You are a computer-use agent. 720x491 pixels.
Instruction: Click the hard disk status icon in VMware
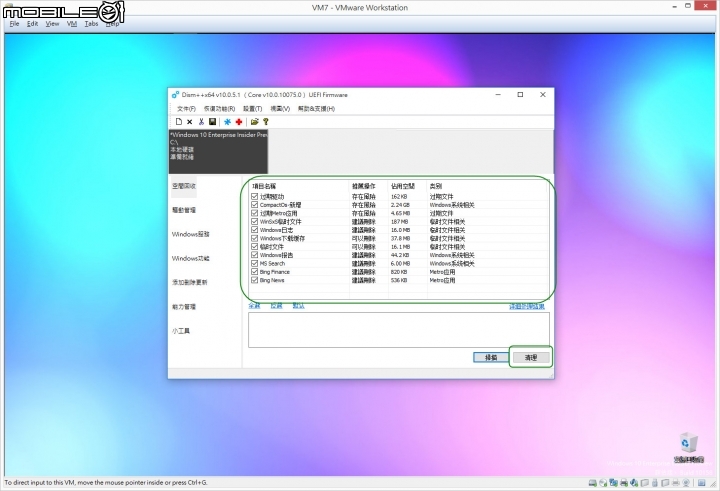[592, 483]
